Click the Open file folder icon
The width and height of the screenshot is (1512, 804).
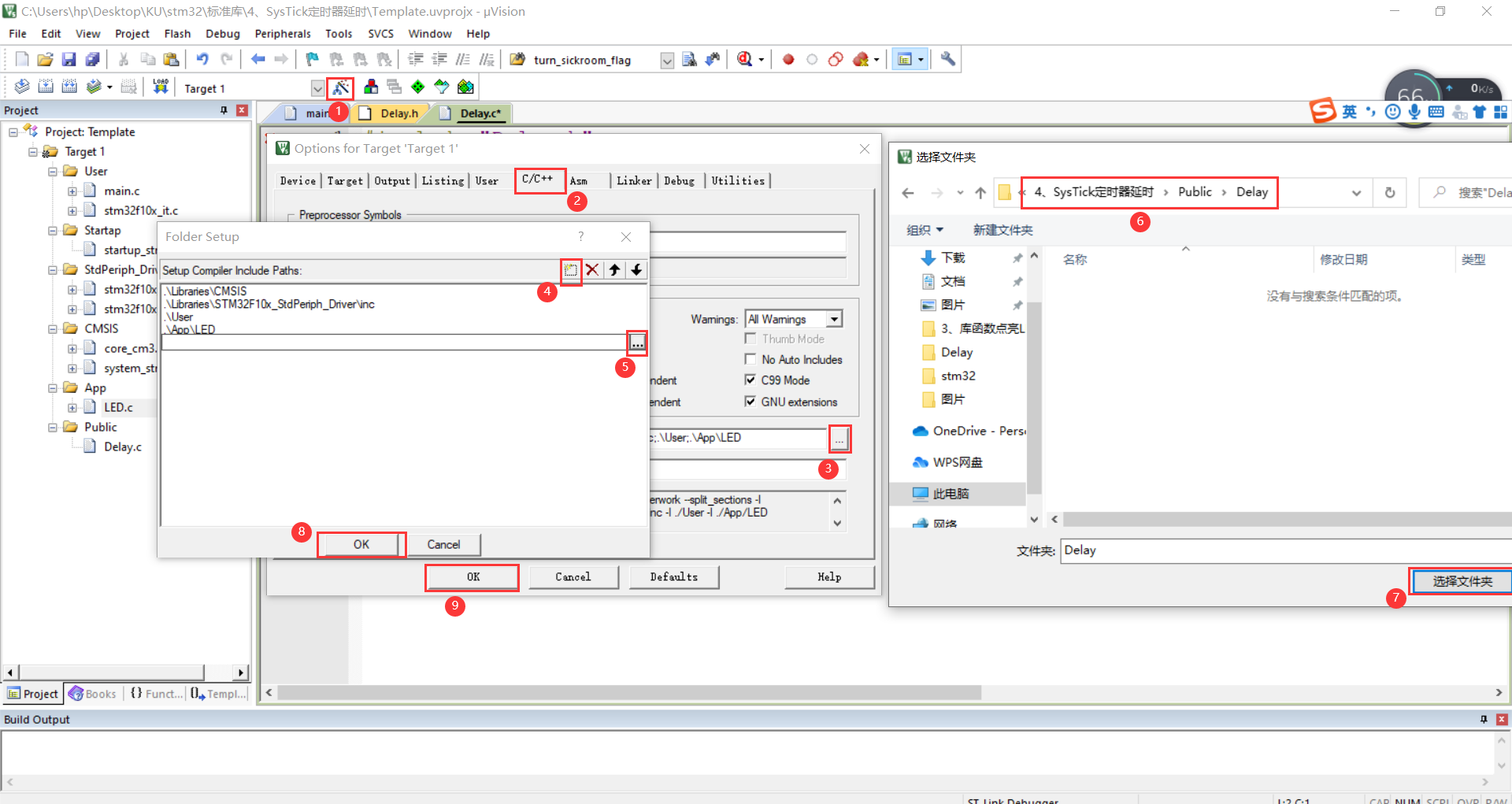pos(45,59)
